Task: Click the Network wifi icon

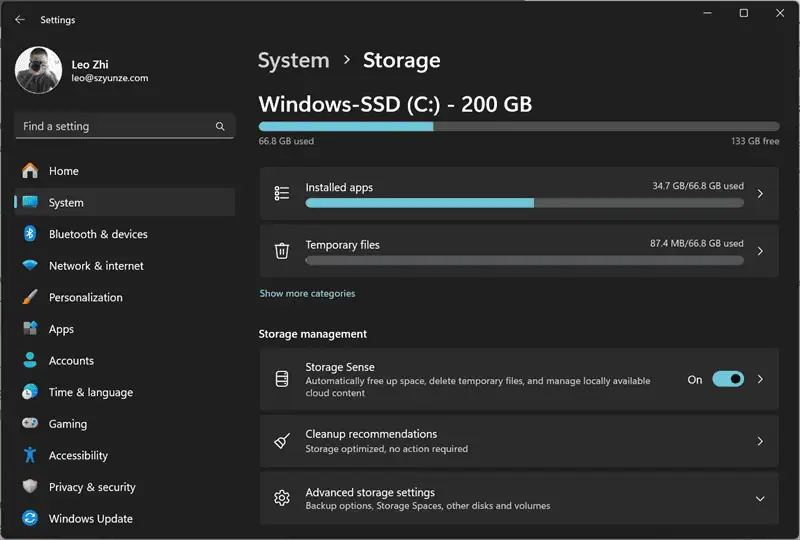Action: [30, 265]
